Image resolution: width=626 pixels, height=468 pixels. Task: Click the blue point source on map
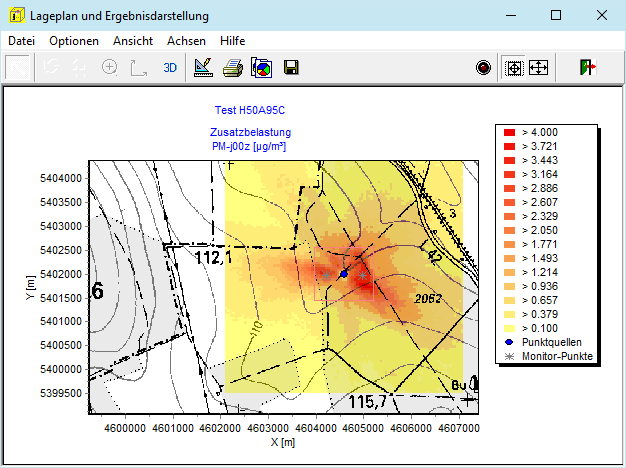click(344, 274)
